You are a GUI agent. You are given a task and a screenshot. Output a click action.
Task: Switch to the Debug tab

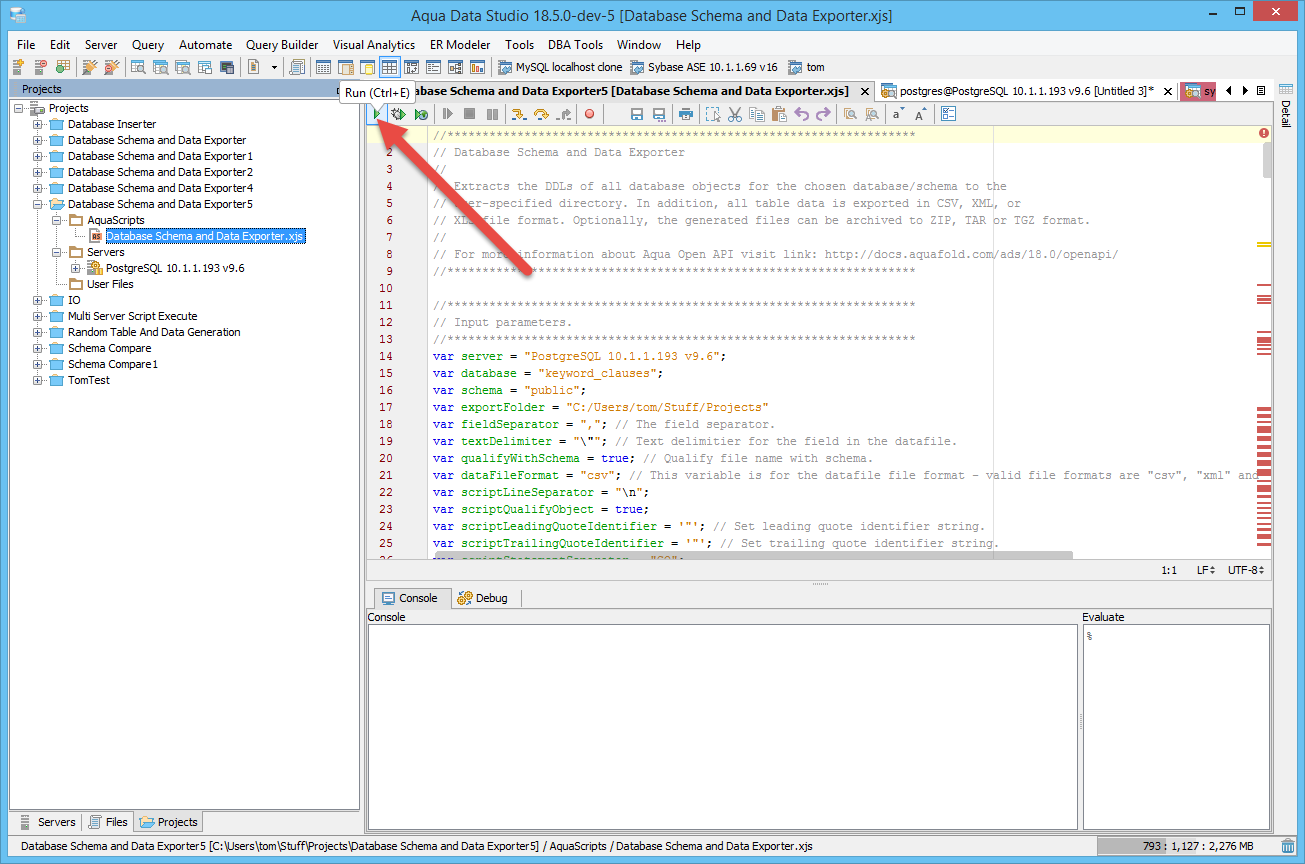click(483, 598)
